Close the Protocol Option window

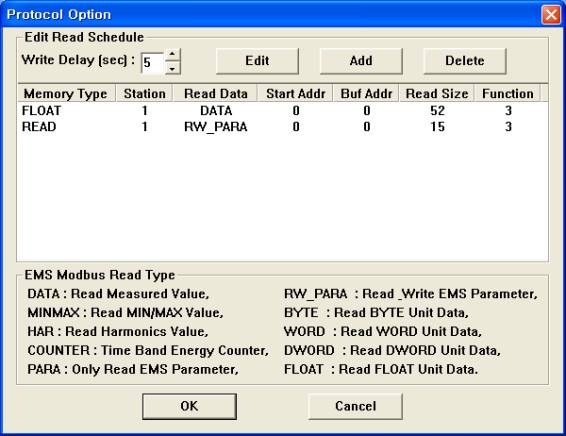click(x=551, y=15)
